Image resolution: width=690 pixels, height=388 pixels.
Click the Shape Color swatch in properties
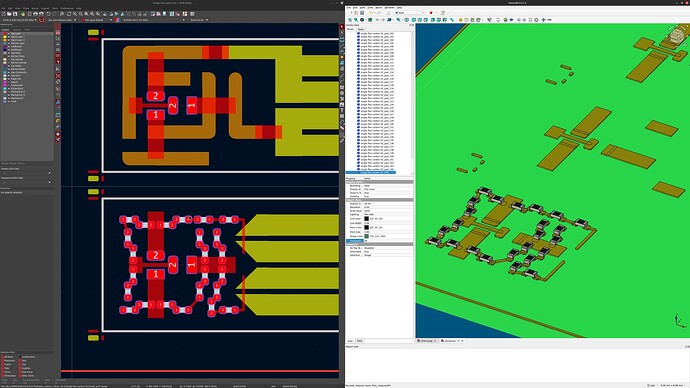pyautogui.click(x=367, y=236)
